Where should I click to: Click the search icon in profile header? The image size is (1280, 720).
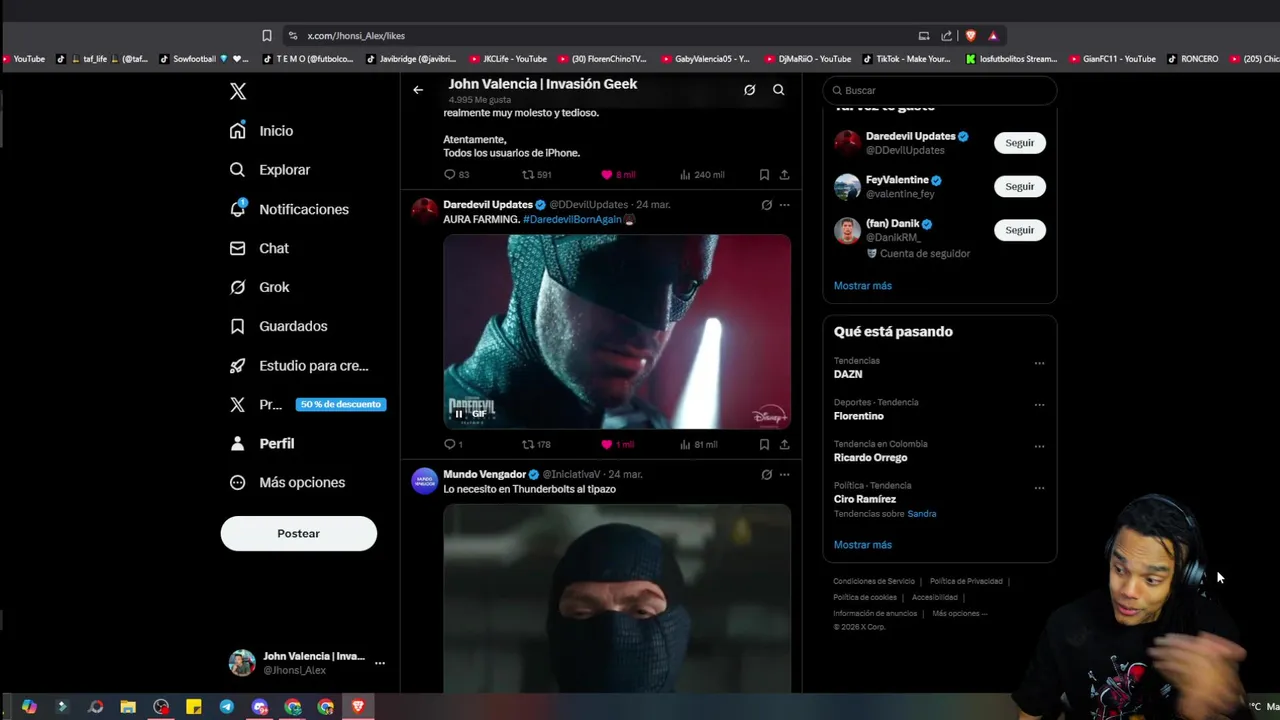click(778, 90)
